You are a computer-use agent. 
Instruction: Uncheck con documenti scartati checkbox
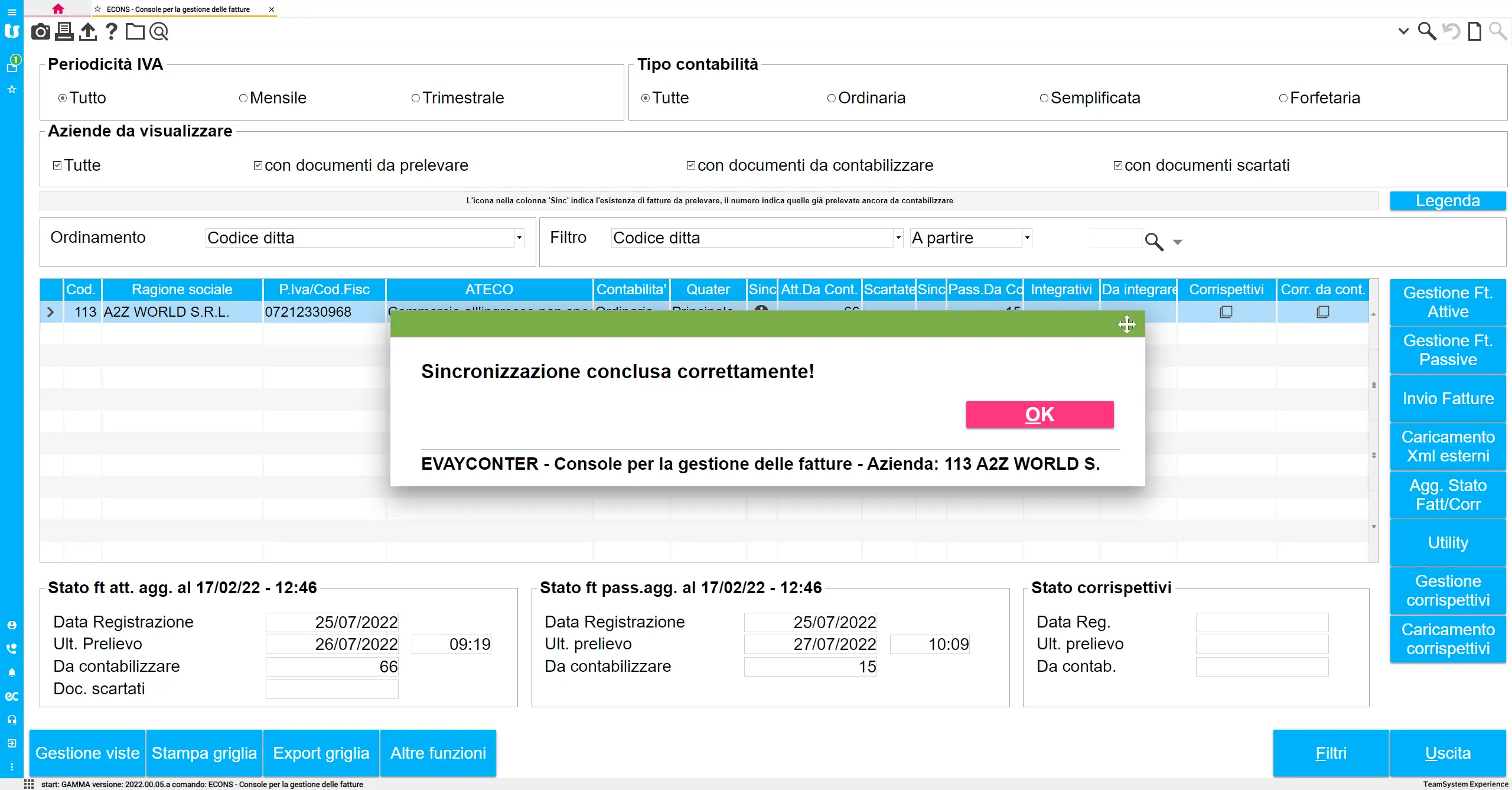1117,165
